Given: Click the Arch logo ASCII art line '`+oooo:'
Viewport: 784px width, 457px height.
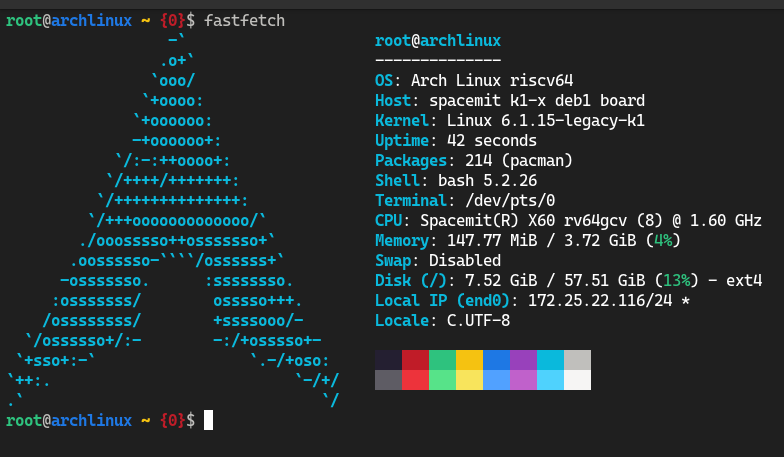Looking at the screenshot, I should click(172, 100).
